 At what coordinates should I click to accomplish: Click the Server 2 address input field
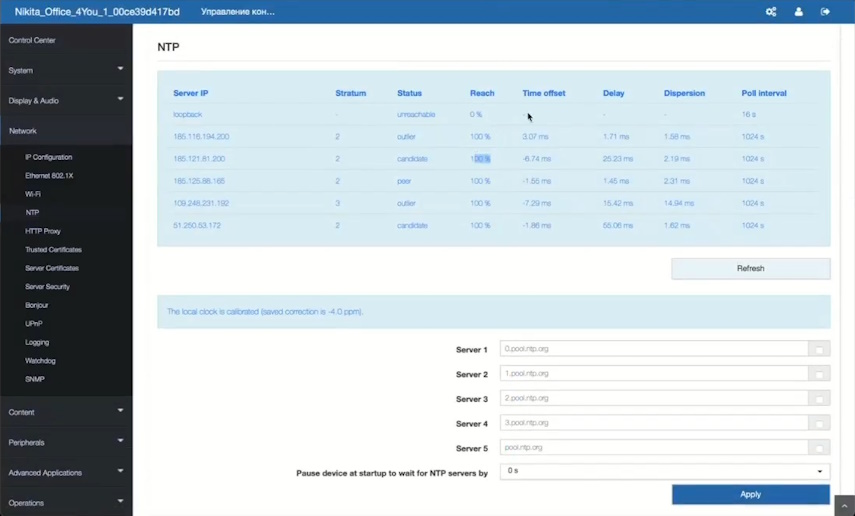654,374
